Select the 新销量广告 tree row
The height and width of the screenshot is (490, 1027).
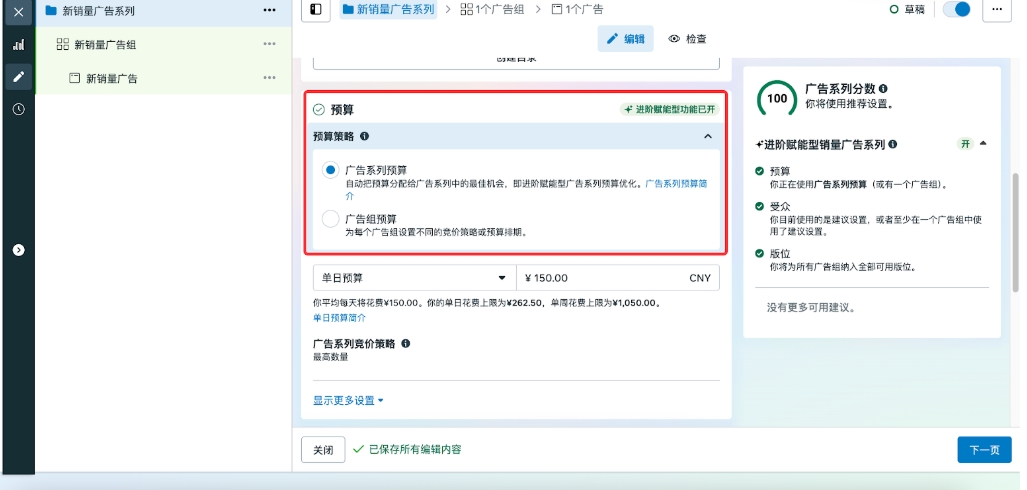point(163,78)
